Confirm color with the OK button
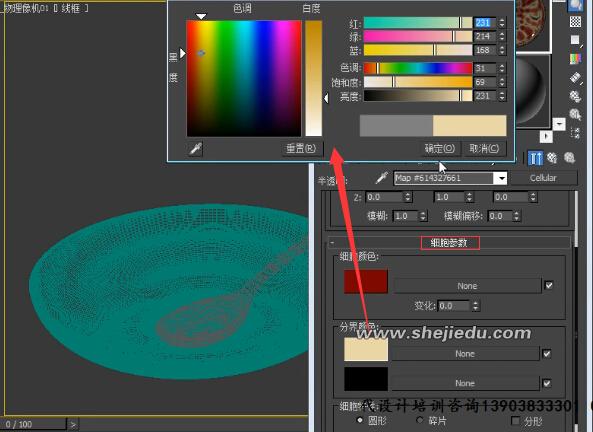The image size is (593, 432). click(439, 148)
